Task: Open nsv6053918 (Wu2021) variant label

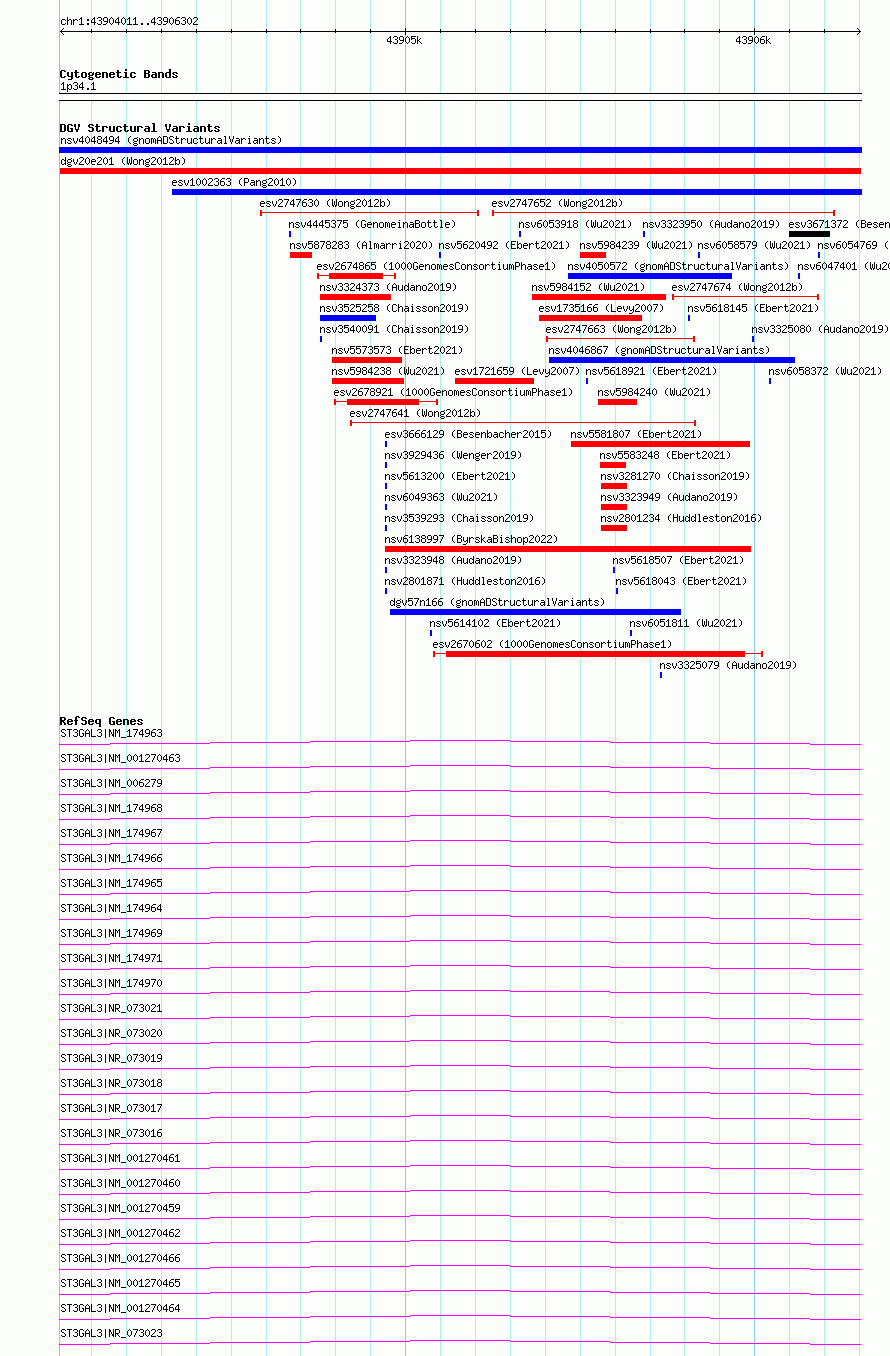Action: click(x=576, y=224)
